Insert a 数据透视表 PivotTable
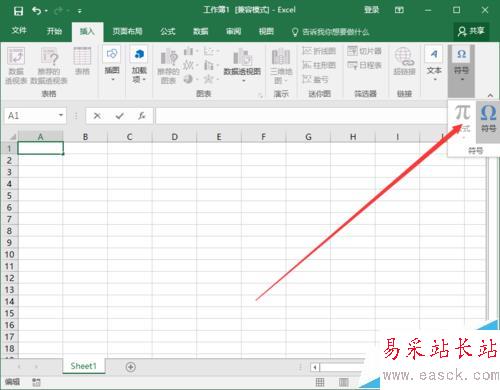The image size is (500, 390). pos(16,65)
